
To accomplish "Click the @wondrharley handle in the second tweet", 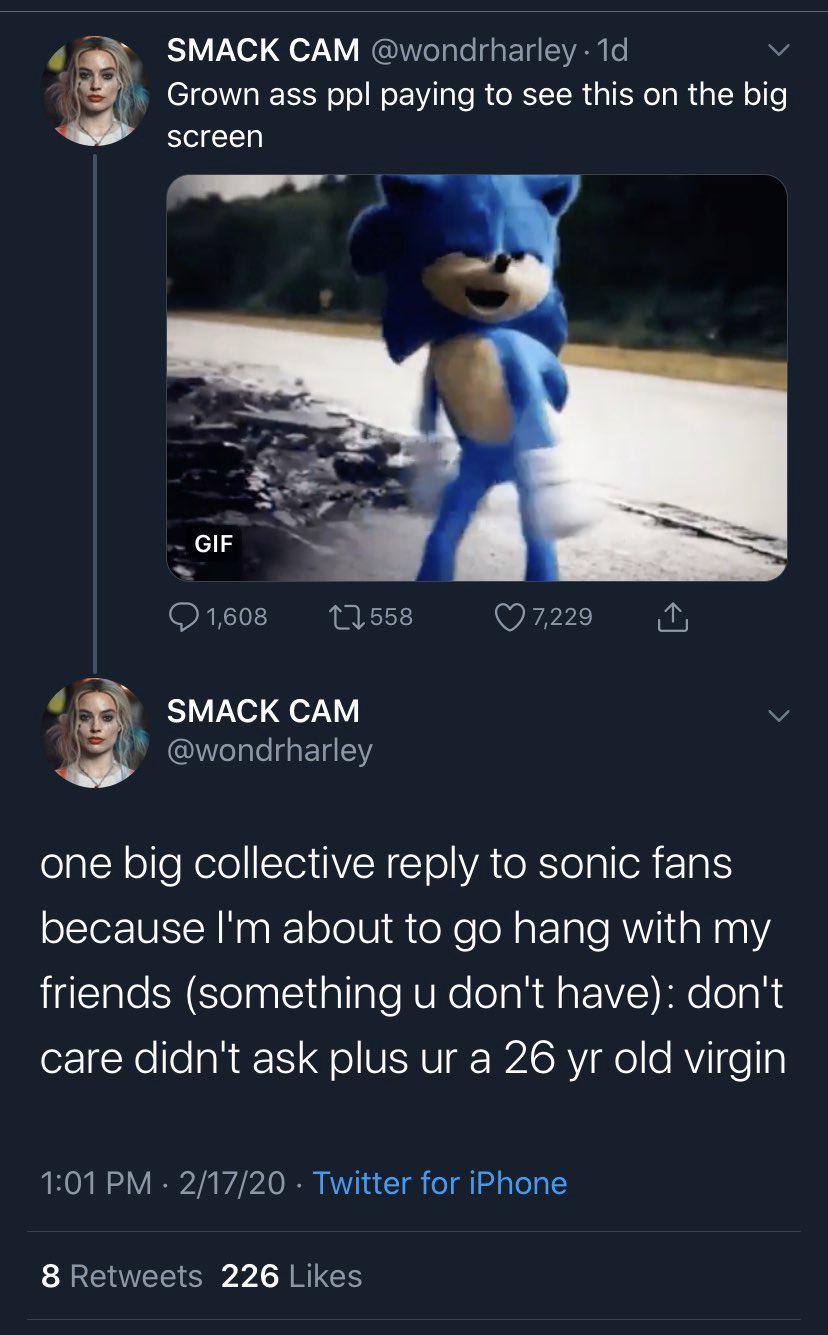I will tap(269, 750).
